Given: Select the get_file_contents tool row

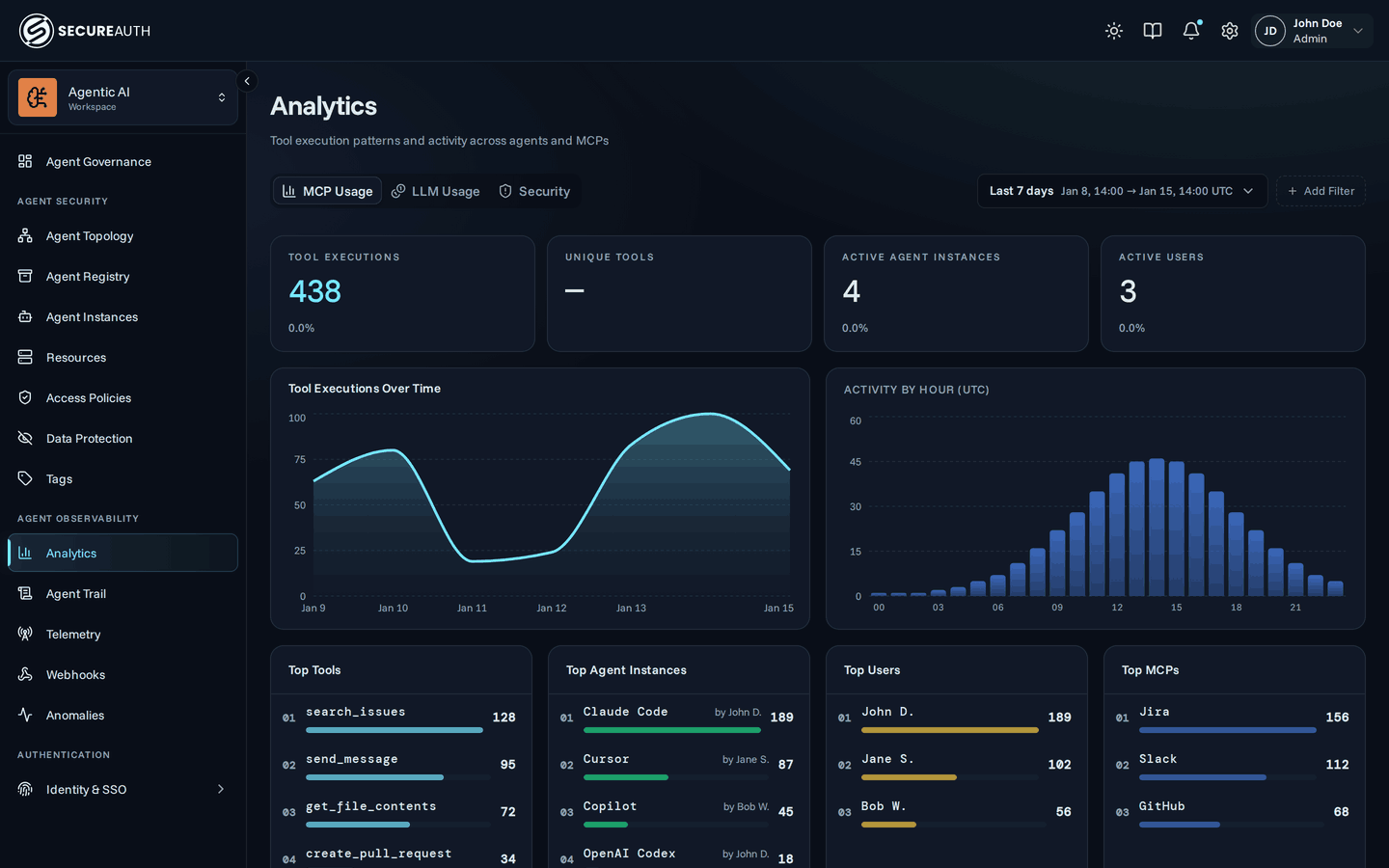Looking at the screenshot, I should [401, 812].
